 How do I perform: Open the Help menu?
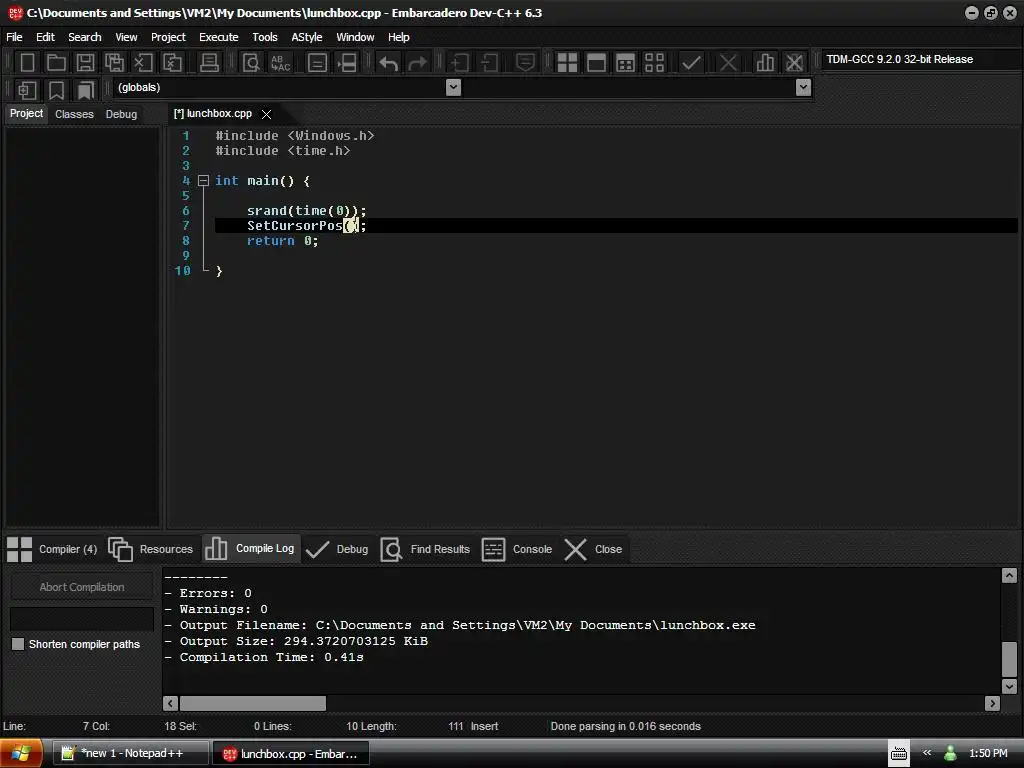(x=398, y=37)
